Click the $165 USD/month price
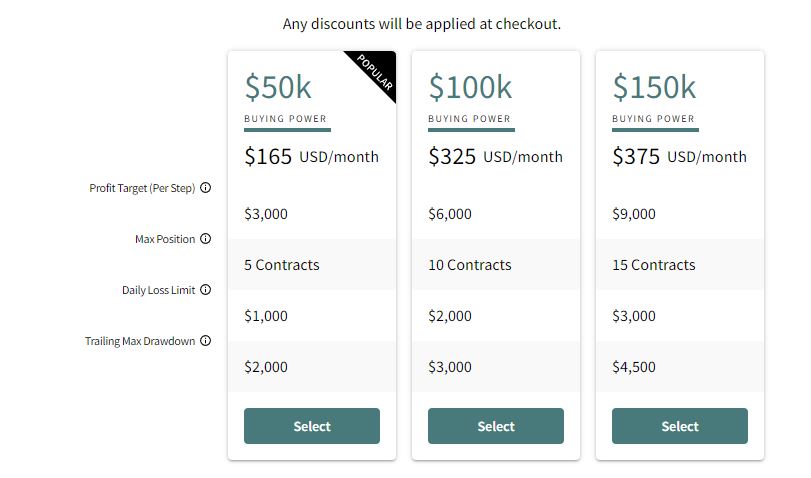The height and width of the screenshot is (478, 811). click(311, 157)
